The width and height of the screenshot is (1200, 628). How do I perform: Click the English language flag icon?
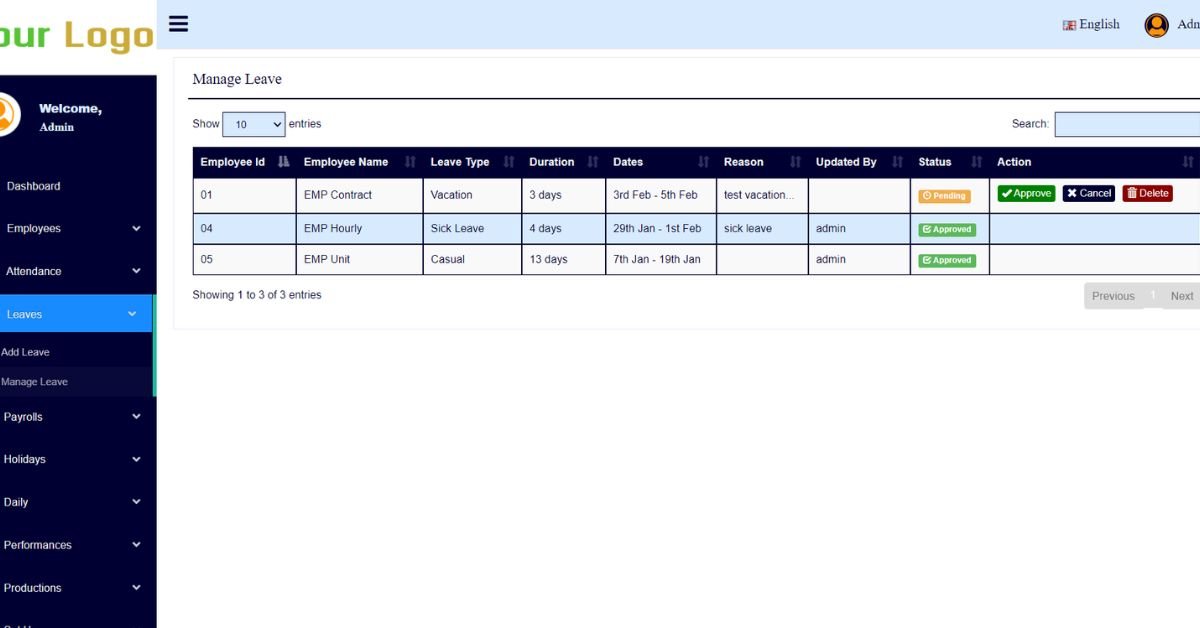point(1069,25)
